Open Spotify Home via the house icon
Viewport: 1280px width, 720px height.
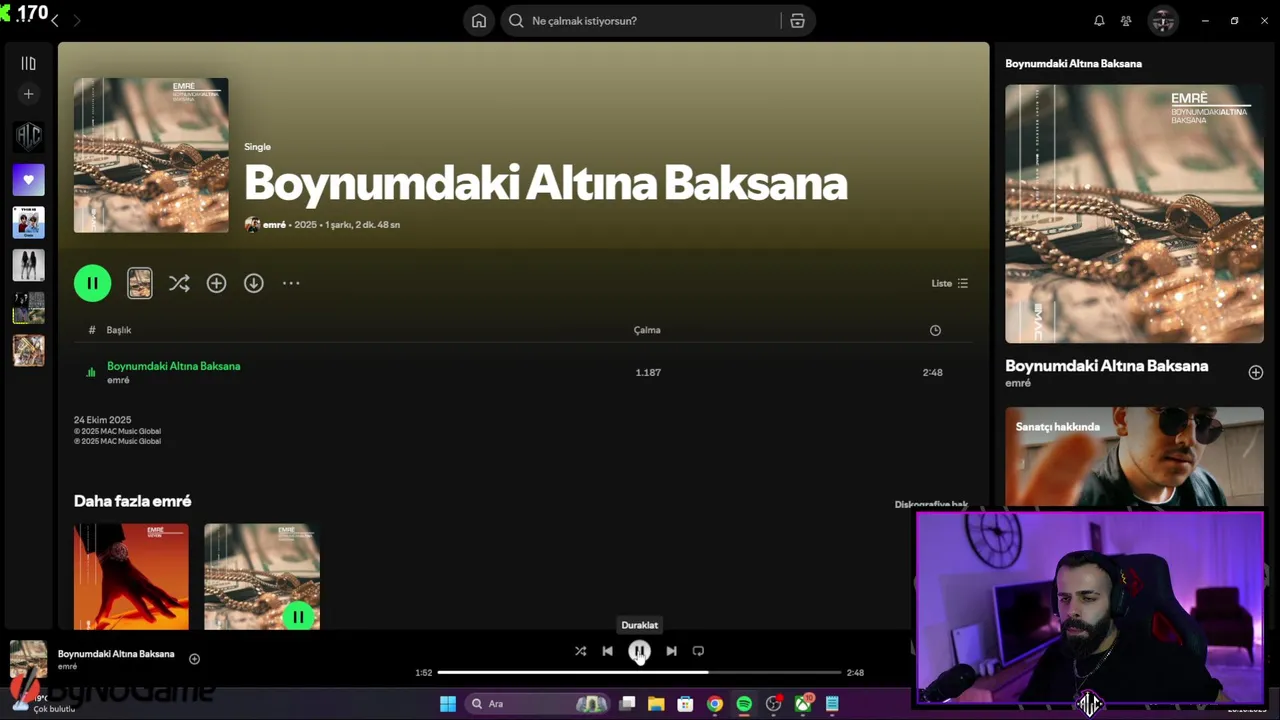click(x=479, y=21)
